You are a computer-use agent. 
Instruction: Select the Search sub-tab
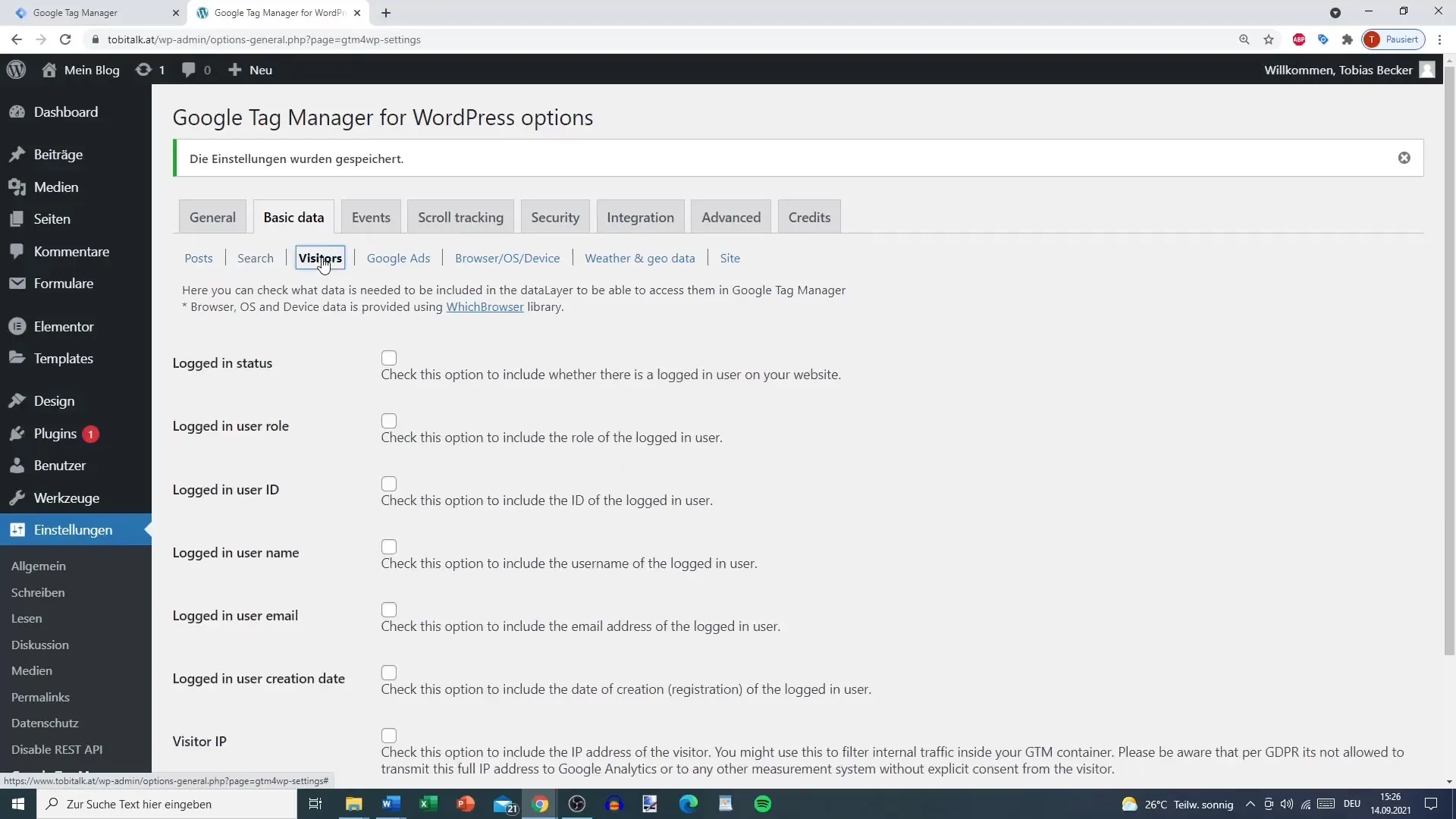click(x=256, y=258)
